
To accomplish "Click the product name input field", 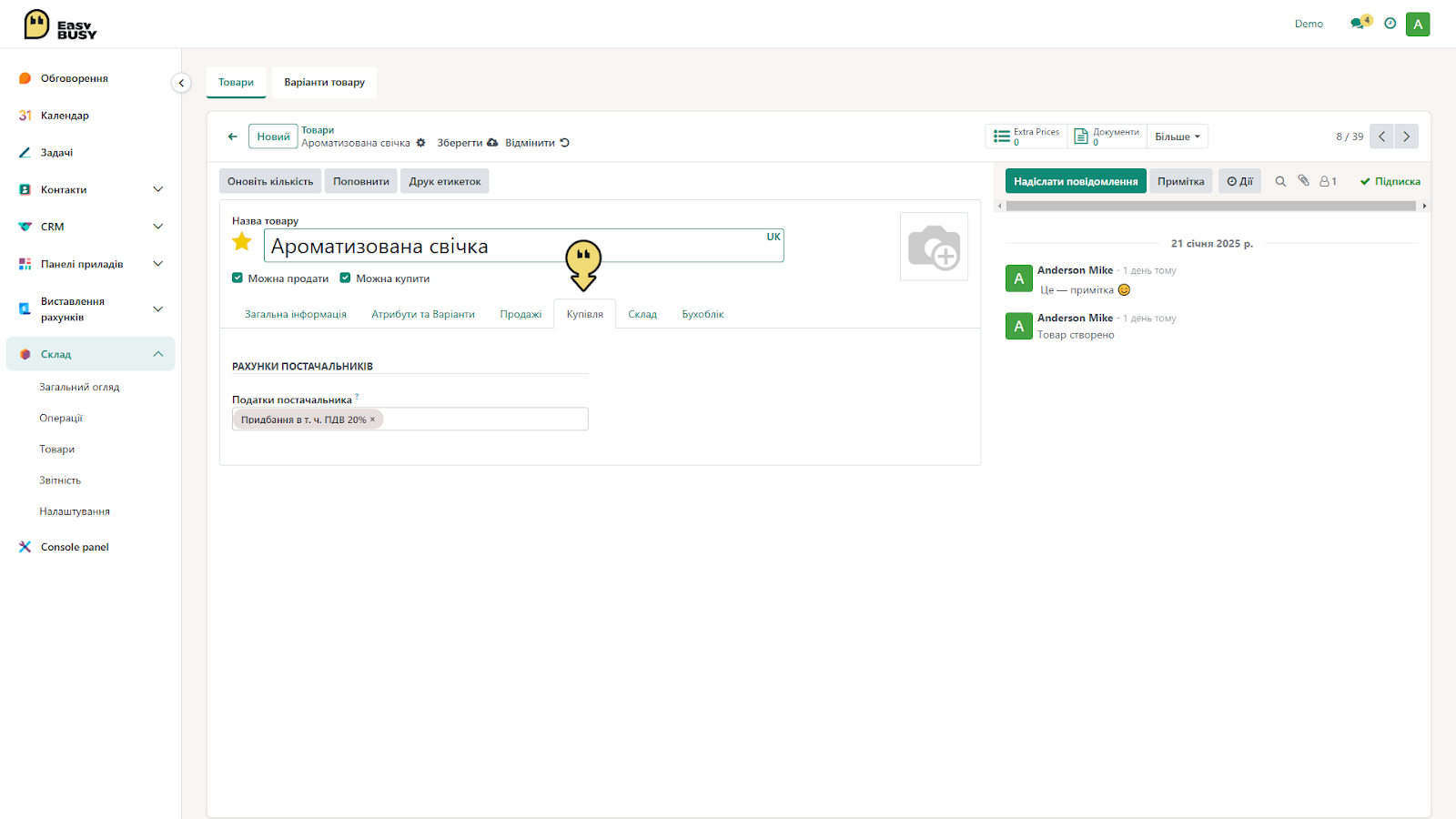I will [523, 246].
